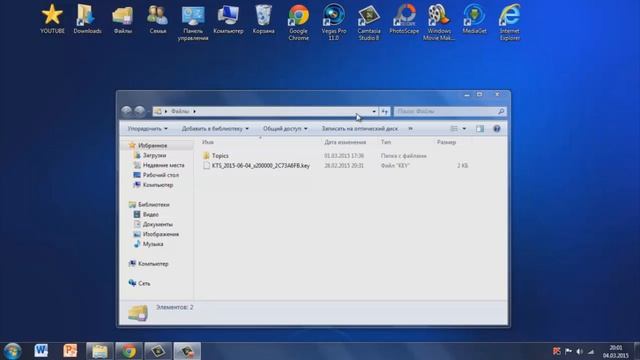The height and width of the screenshot is (360, 640).
Task: Open the Explorer help icon
Action: coord(497,129)
